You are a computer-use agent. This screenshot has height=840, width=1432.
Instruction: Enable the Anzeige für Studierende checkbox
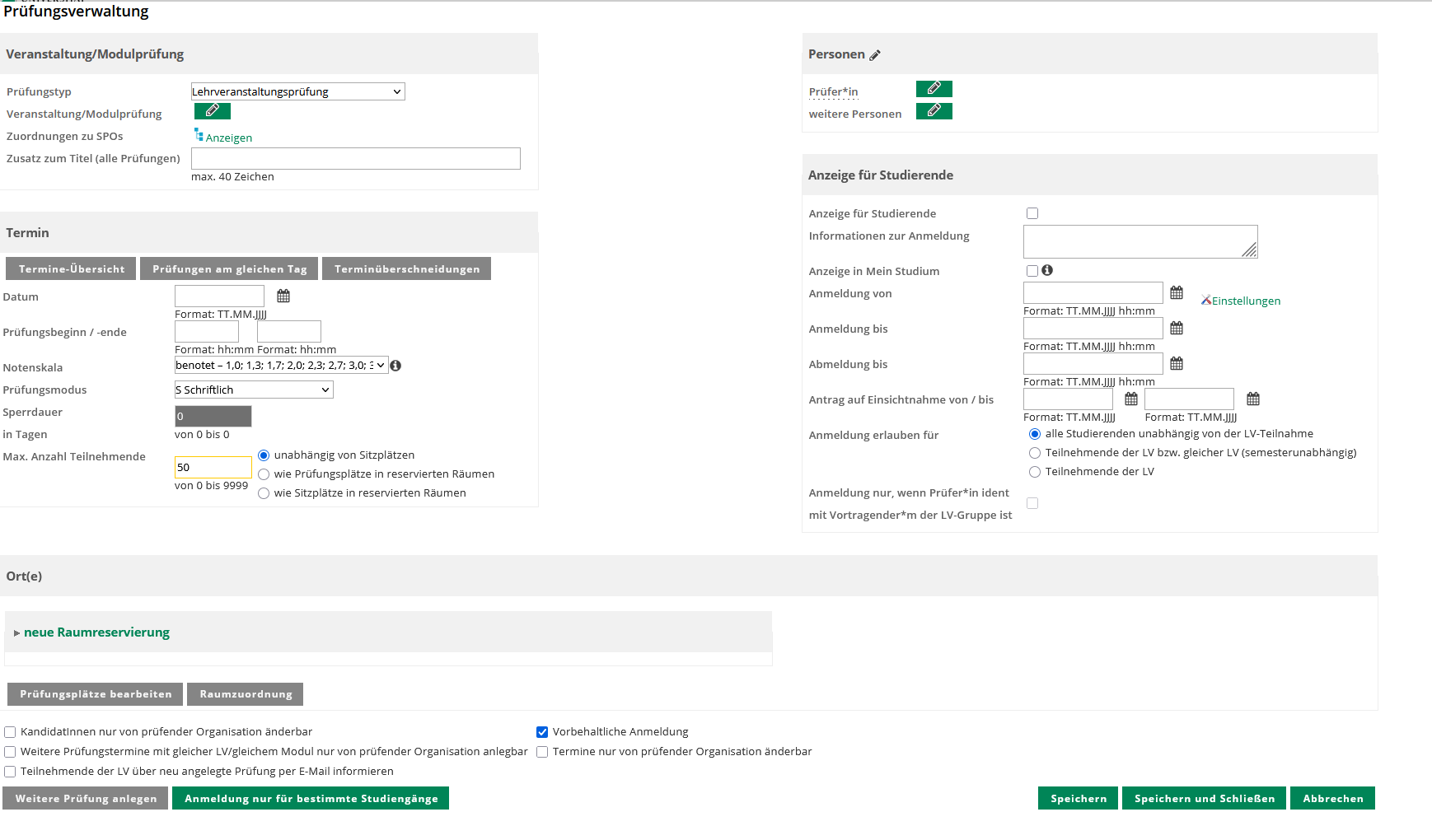pos(1032,213)
